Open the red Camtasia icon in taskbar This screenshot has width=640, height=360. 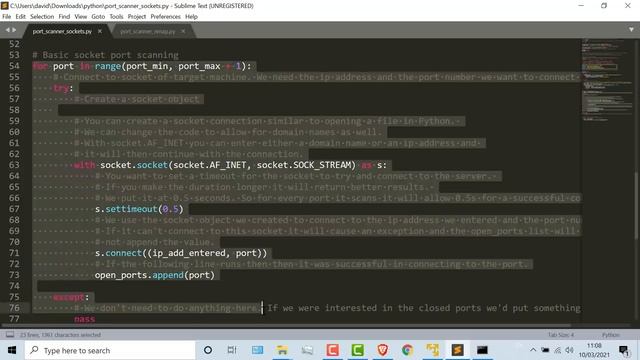click(x=332, y=350)
